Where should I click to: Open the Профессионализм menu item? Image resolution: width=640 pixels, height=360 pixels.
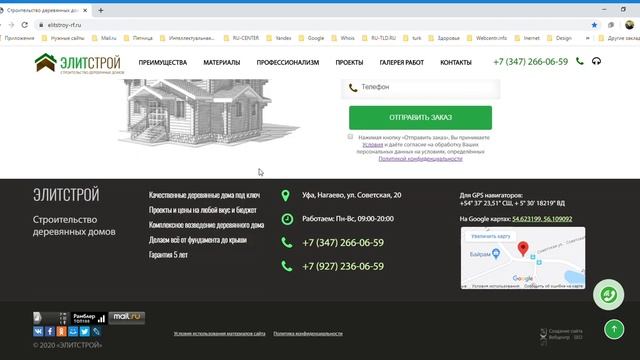(x=288, y=62)
